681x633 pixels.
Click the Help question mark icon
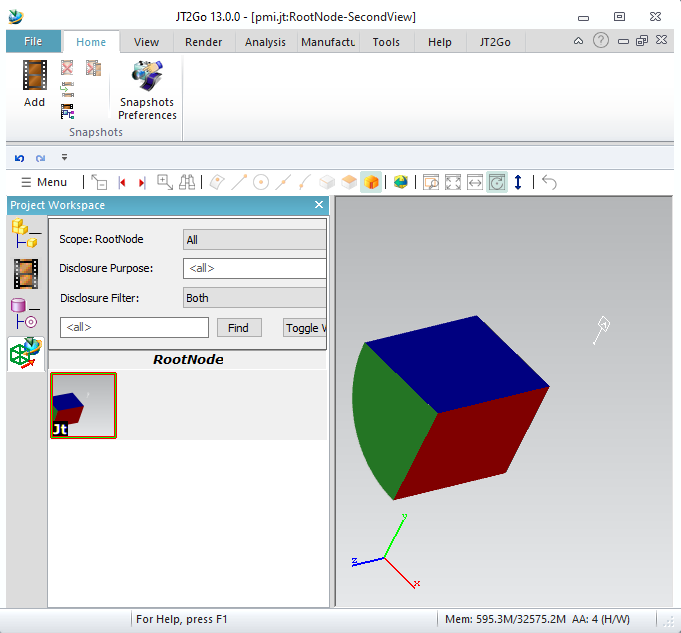(601, 41)
